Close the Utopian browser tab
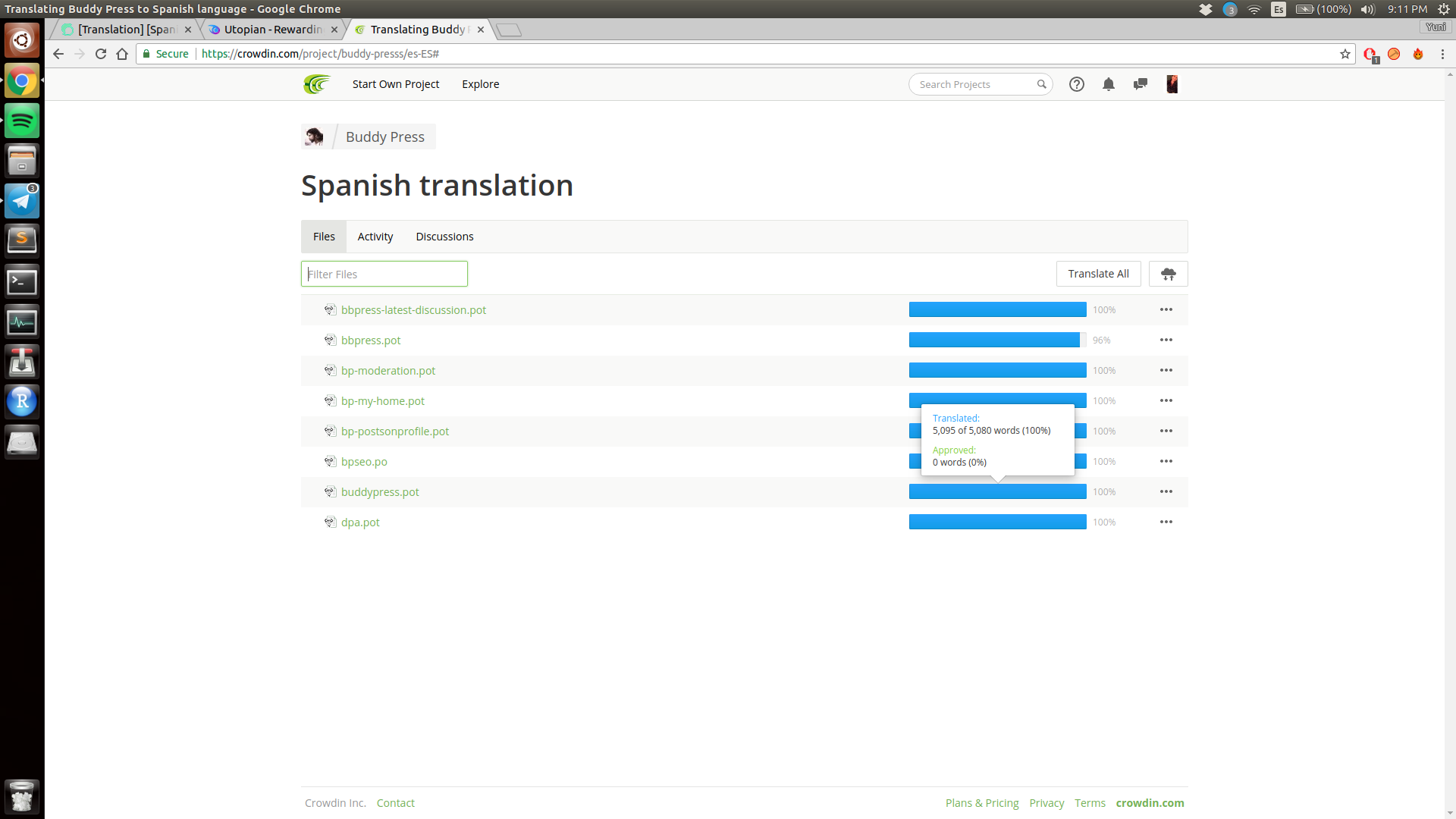Screen dimensions: 1456x819 (x=334, y=30)
